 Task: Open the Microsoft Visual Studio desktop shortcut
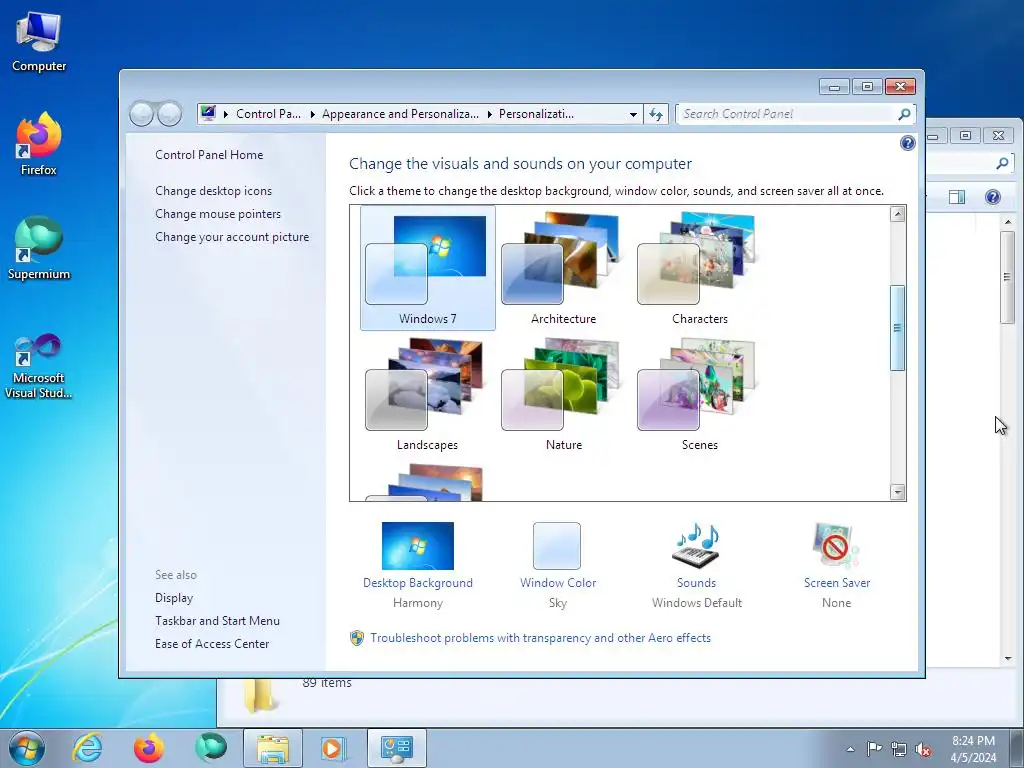pos(39,366)
